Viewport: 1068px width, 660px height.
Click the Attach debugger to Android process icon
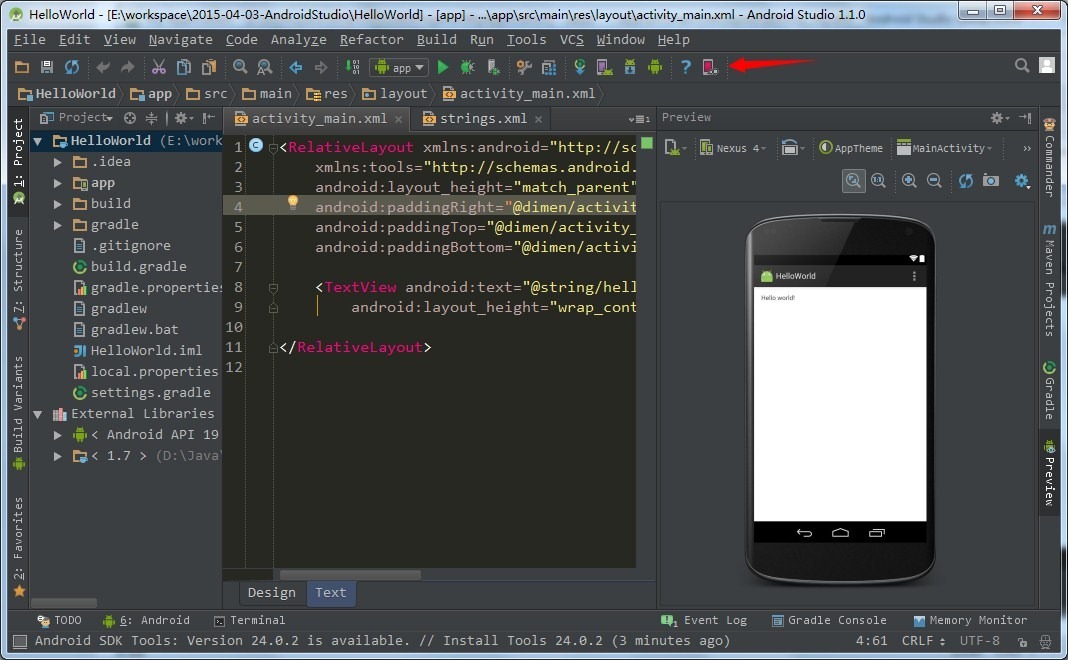pos(493,67)
